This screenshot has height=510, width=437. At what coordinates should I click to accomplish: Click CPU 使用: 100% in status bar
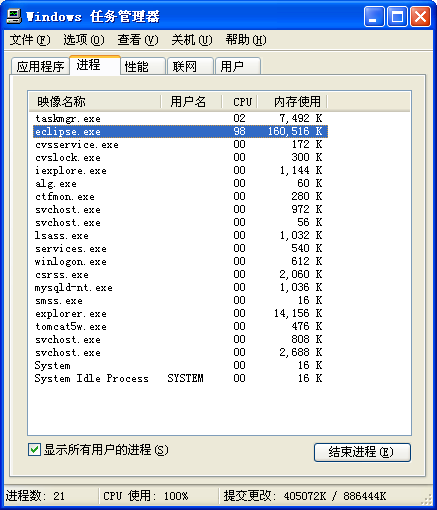146,496
